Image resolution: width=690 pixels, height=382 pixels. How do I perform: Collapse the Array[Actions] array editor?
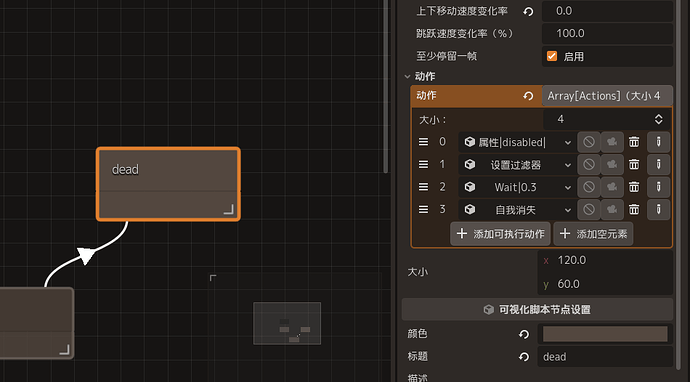tap(607, 96)
